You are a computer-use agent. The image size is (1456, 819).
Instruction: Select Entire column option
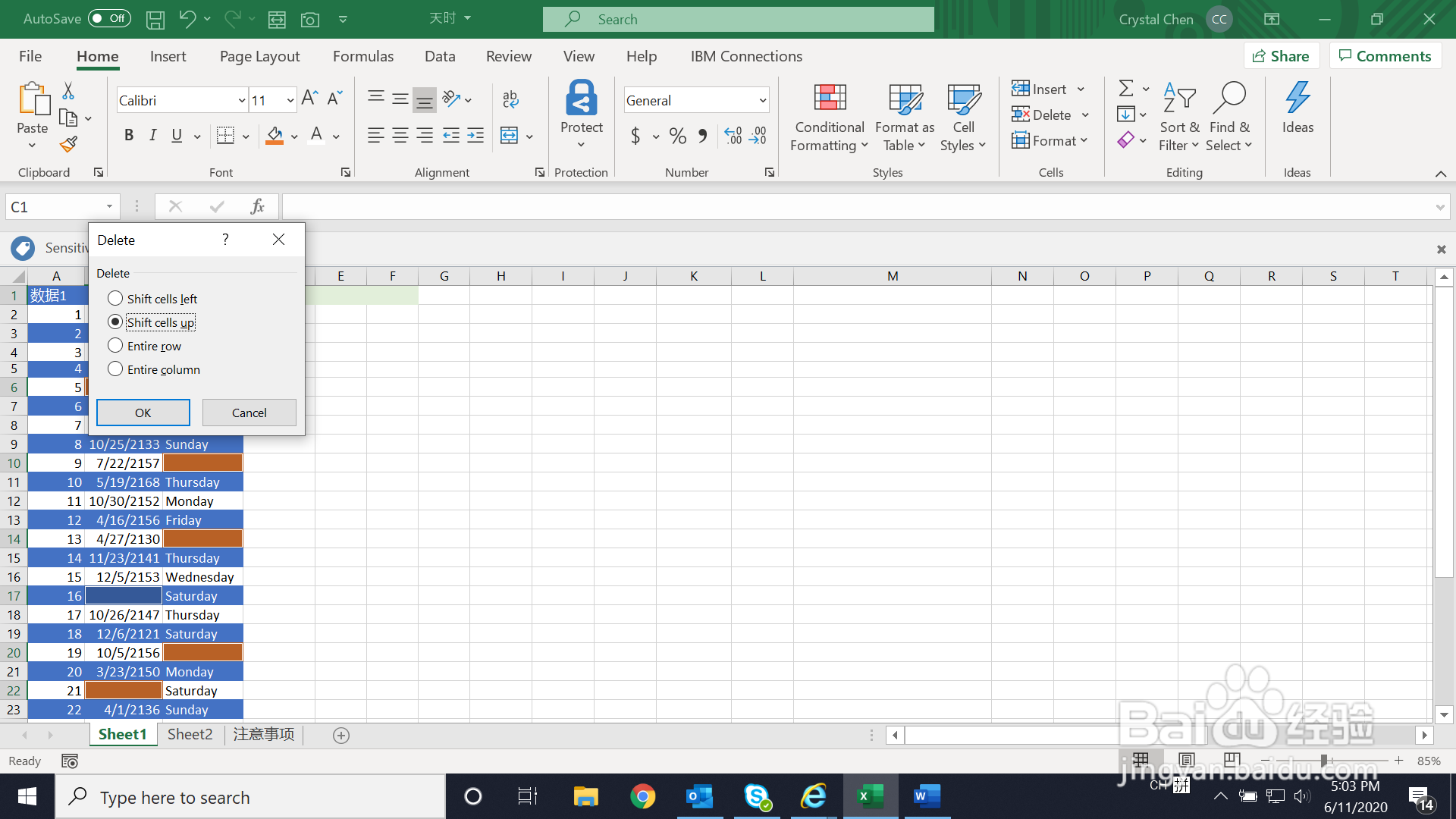click(154, 369)
